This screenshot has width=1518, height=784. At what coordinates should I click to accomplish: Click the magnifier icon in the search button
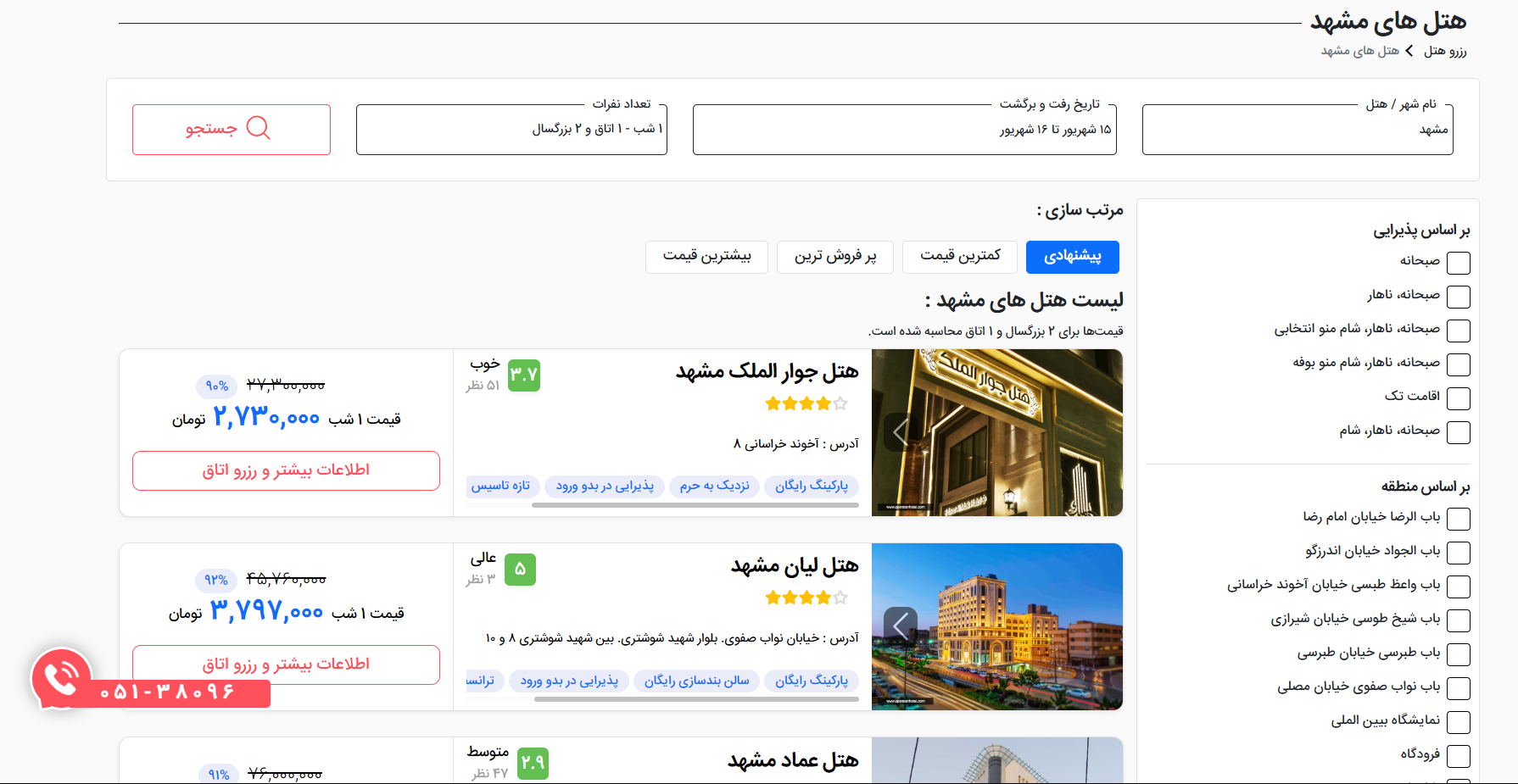coord(258,128)
